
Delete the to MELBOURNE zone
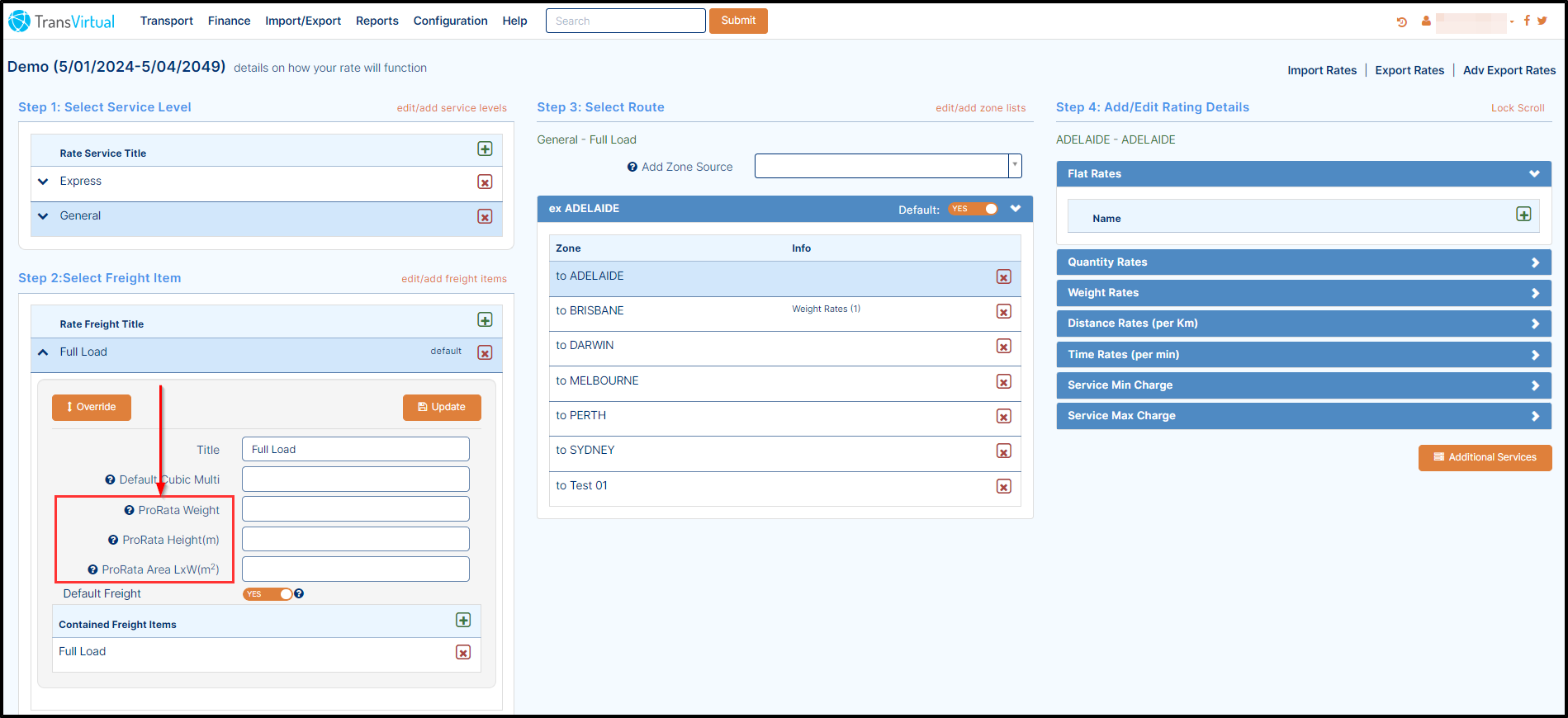point(1003,382)
